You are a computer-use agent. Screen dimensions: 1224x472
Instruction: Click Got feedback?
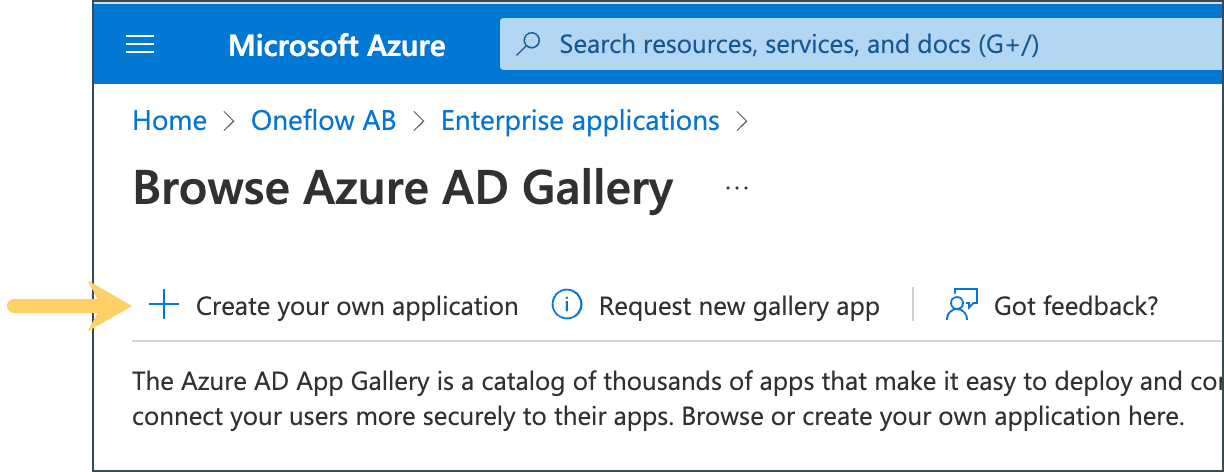[1076, 306]
